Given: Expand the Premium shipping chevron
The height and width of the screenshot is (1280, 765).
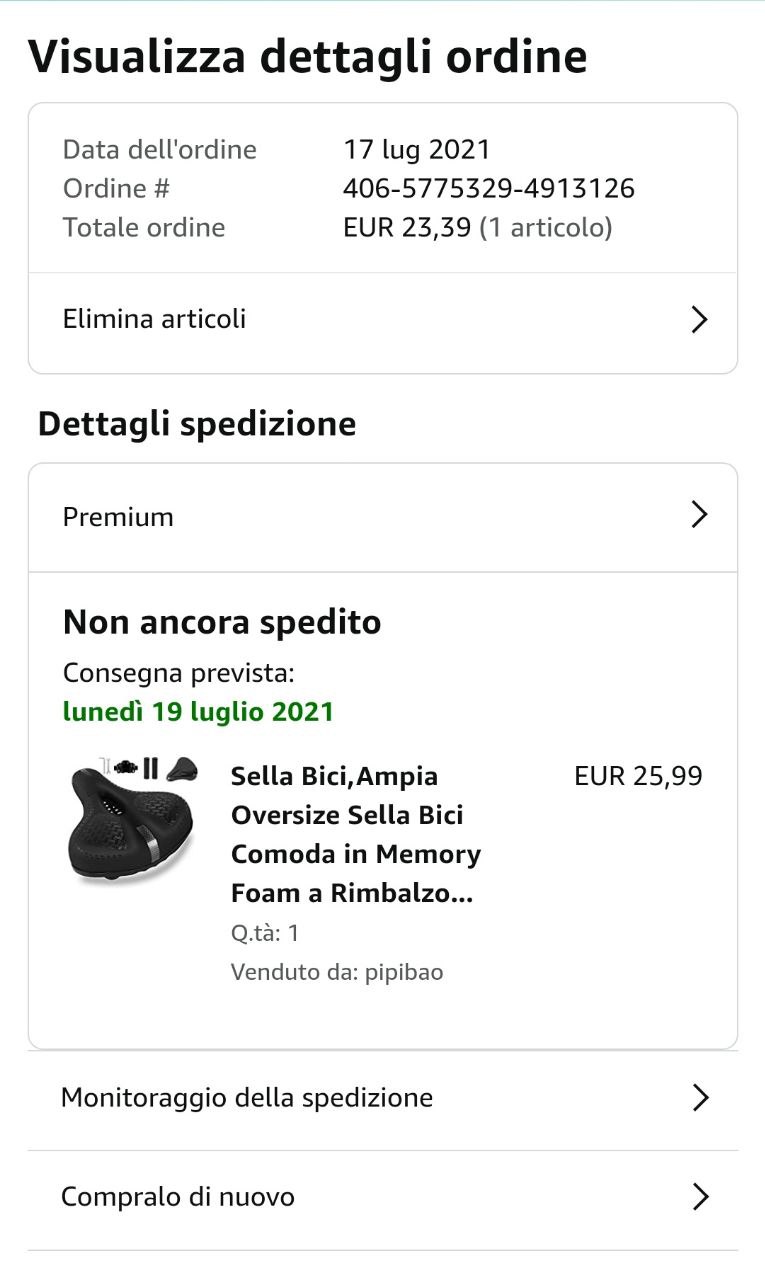Looking at the screenshot, I should coord(700,516).
